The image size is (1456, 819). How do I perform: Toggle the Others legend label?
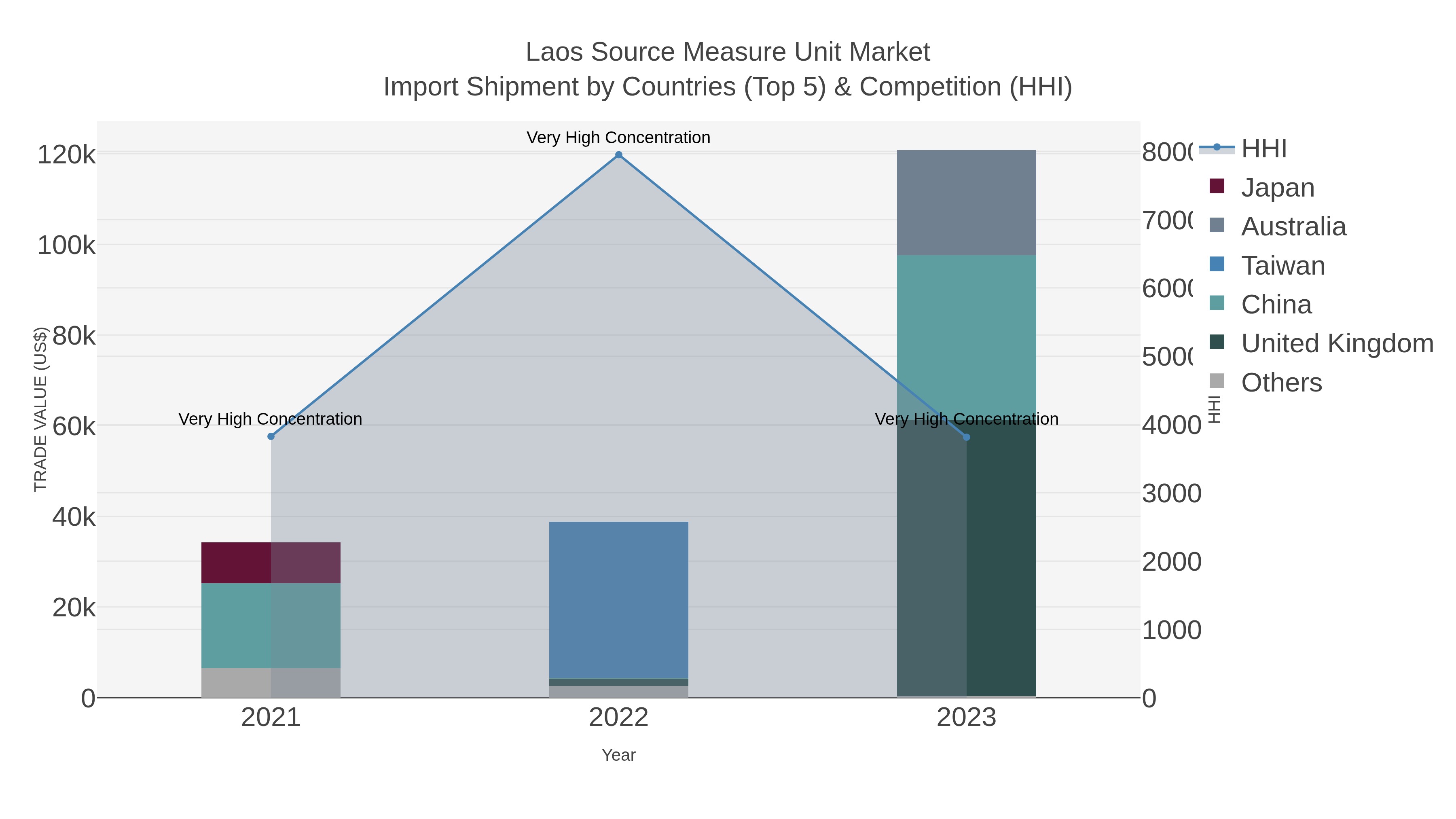coord(1281,382)
